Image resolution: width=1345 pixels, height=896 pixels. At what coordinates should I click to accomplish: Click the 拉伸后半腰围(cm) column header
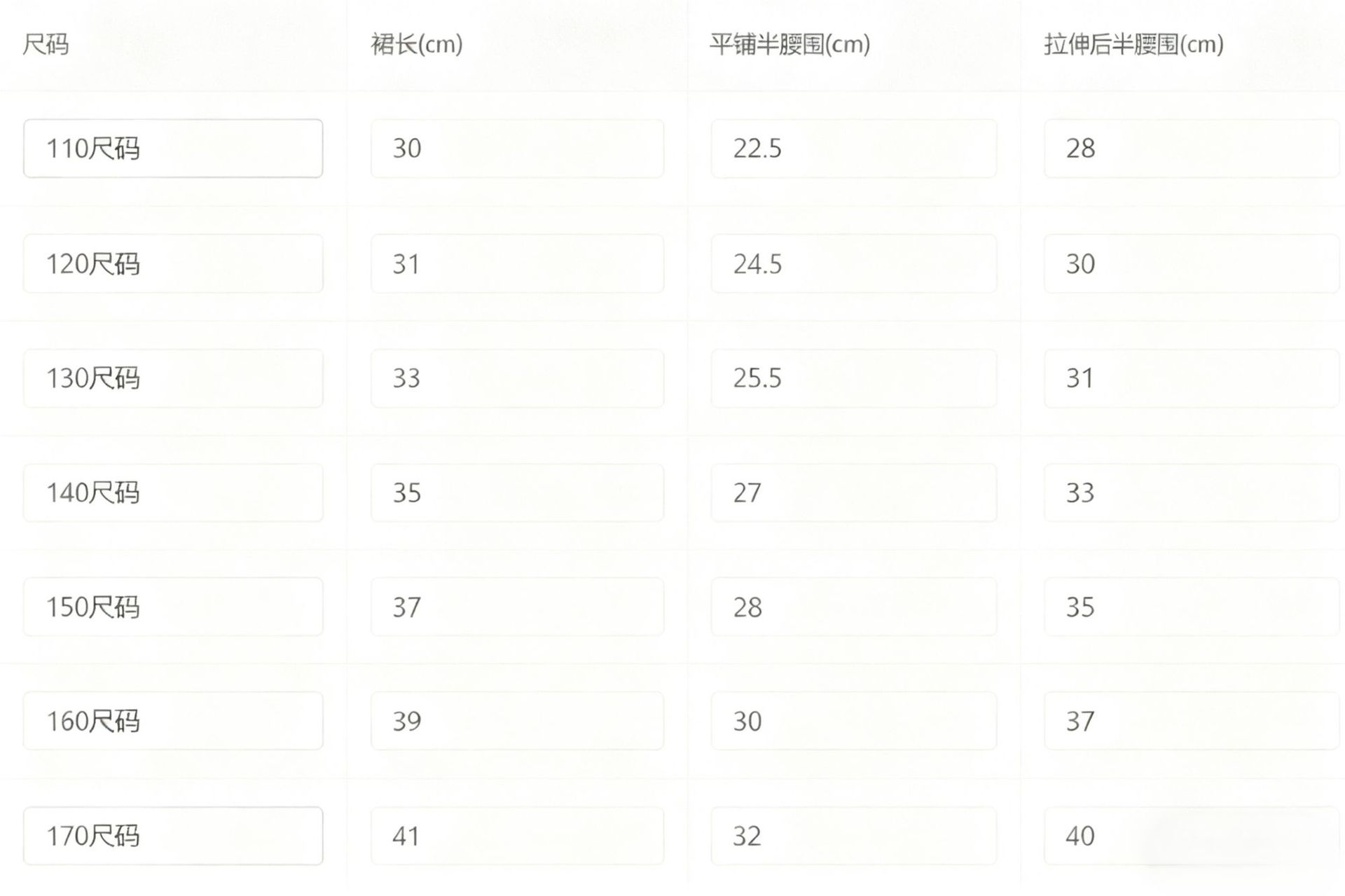(1133, 45)
